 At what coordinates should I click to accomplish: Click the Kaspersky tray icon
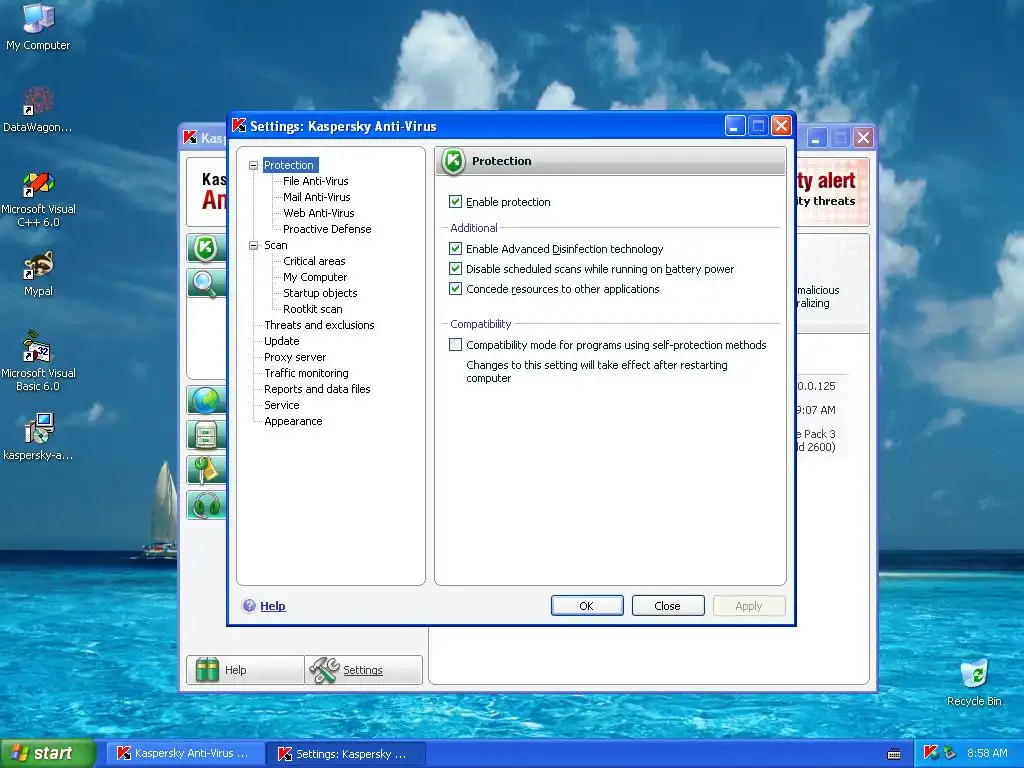tap(931, 753)
